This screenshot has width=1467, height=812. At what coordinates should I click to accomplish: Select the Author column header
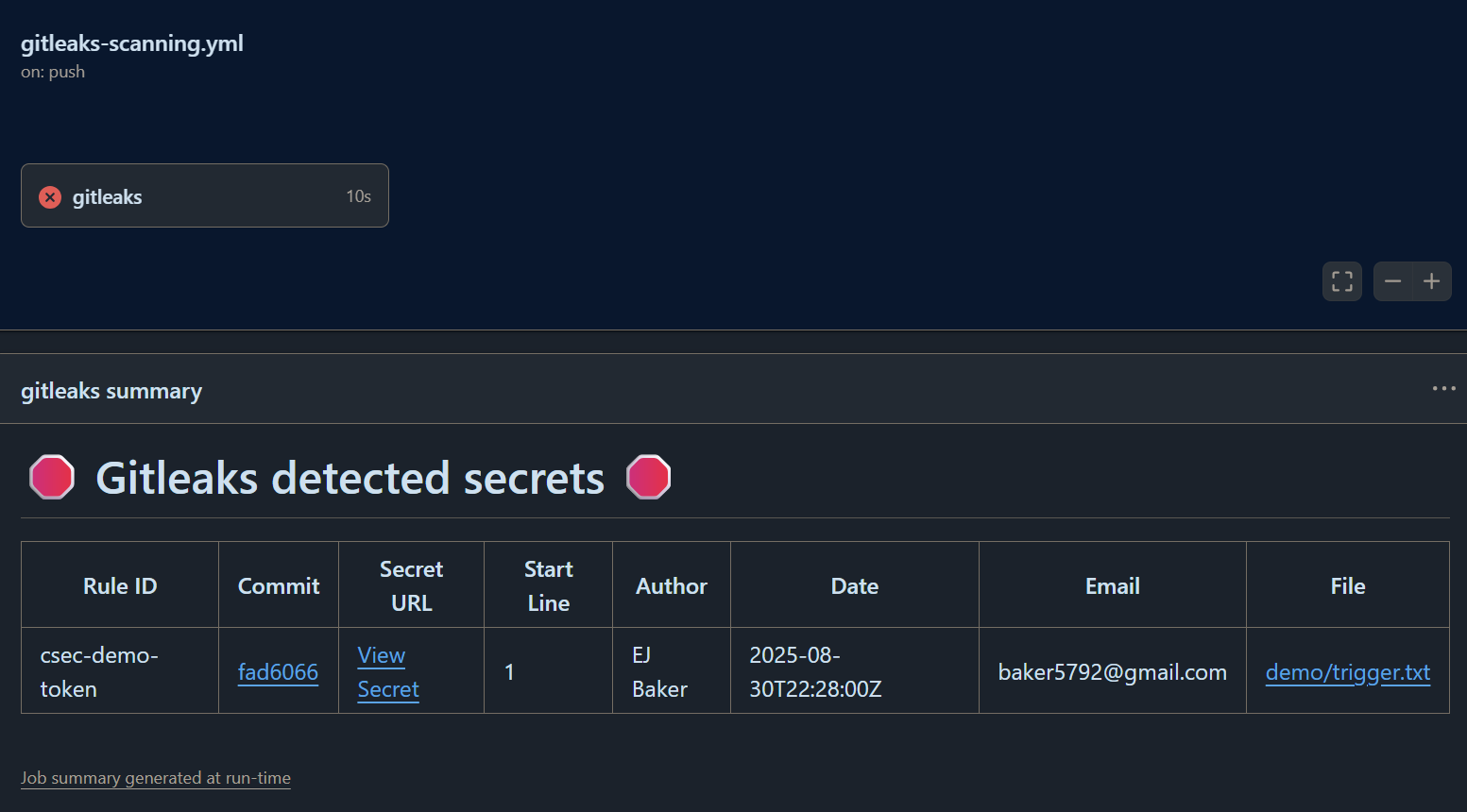tap(671, 585)
